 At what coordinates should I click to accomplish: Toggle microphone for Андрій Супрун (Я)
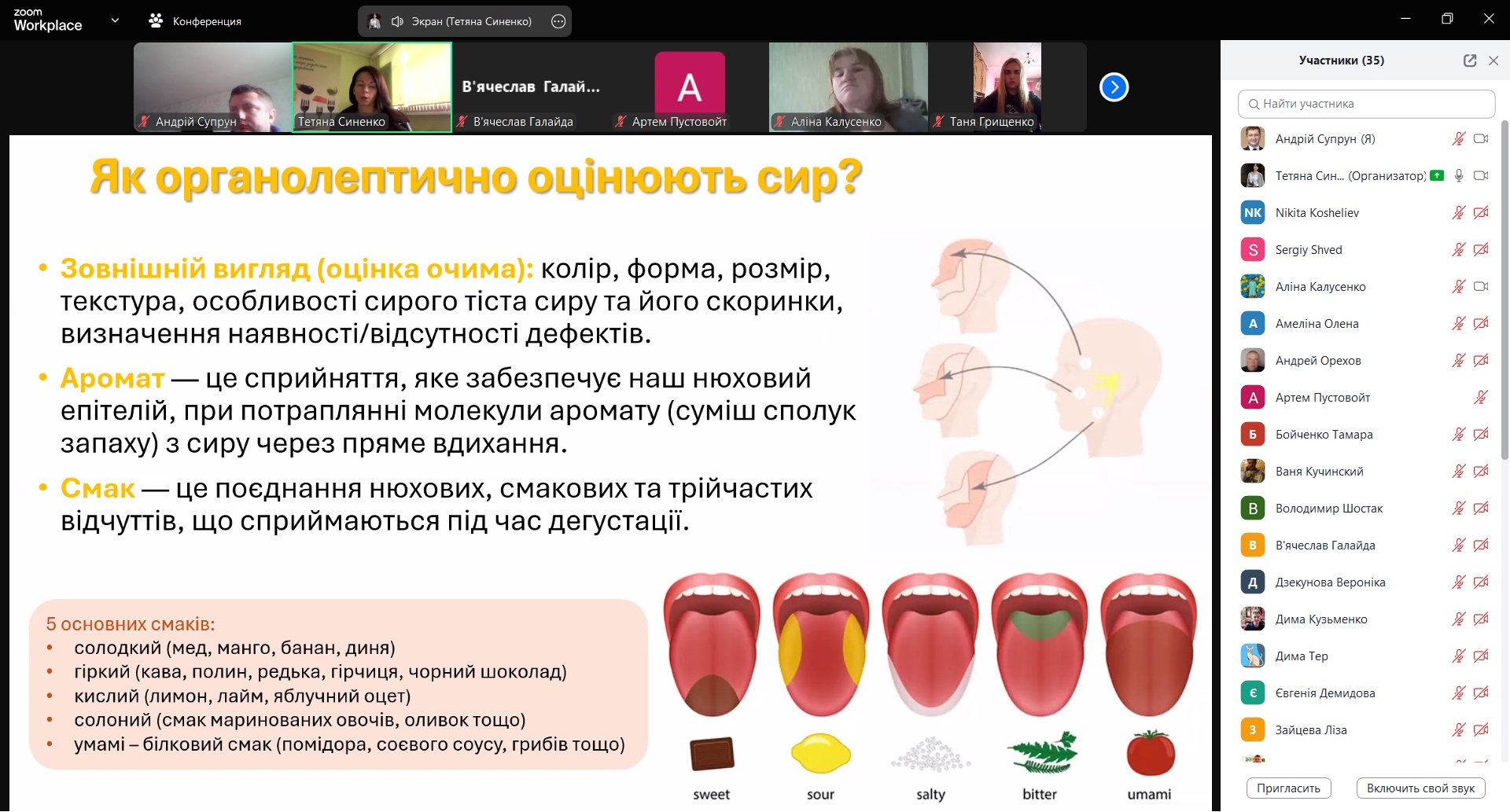[1458, 139]
